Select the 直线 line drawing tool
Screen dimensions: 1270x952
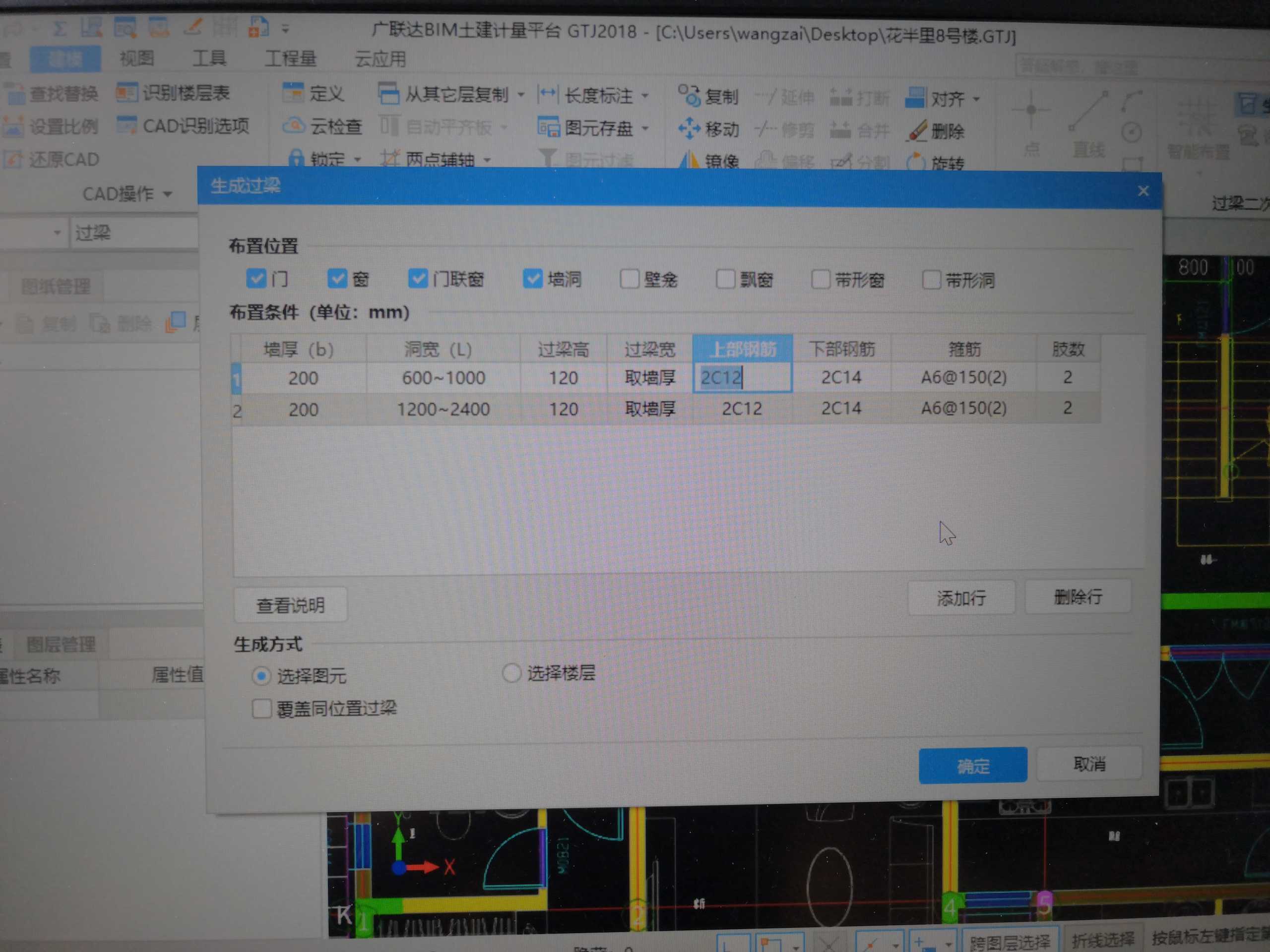coord(1088,125)
